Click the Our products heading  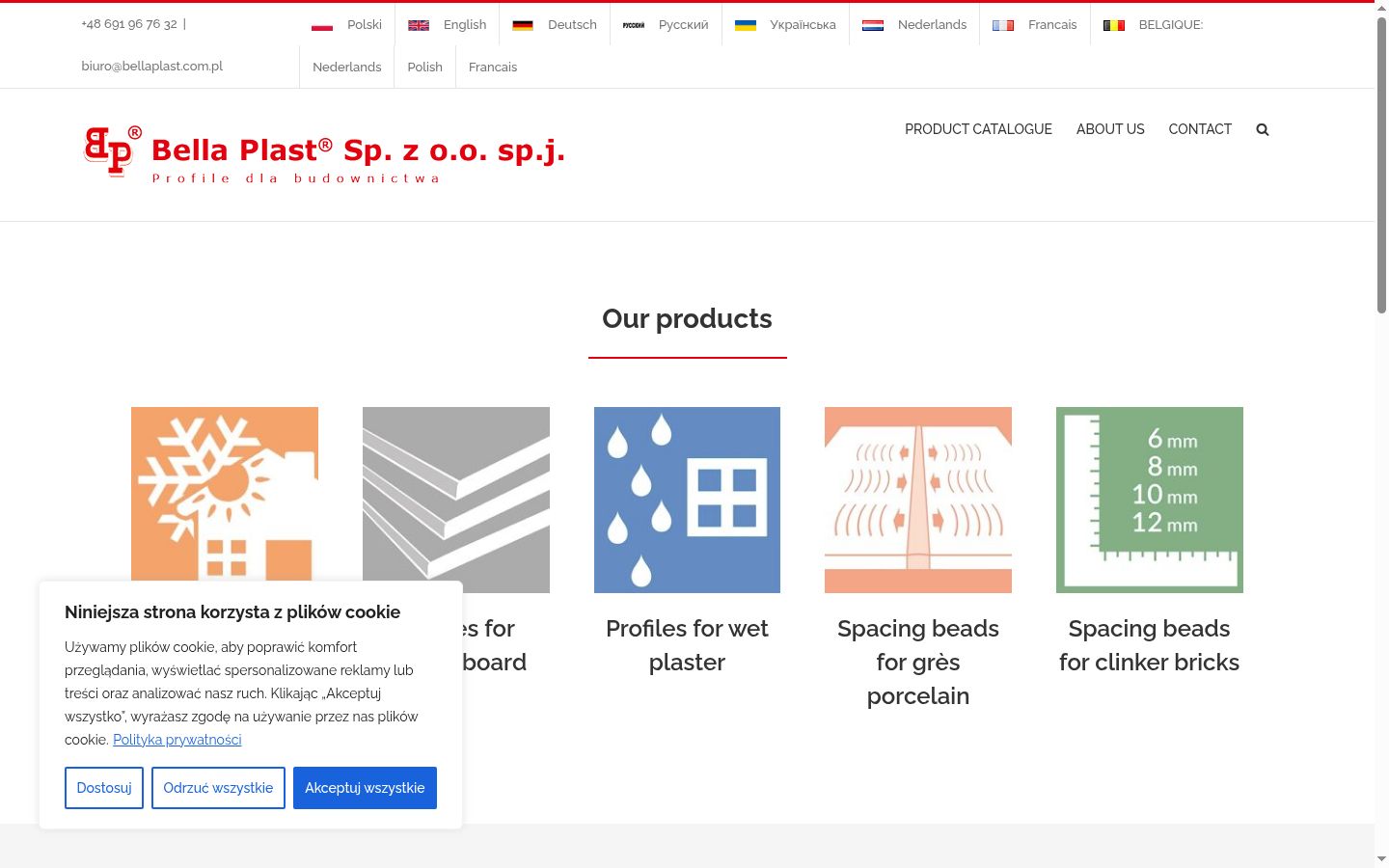[x=687, y=319]
